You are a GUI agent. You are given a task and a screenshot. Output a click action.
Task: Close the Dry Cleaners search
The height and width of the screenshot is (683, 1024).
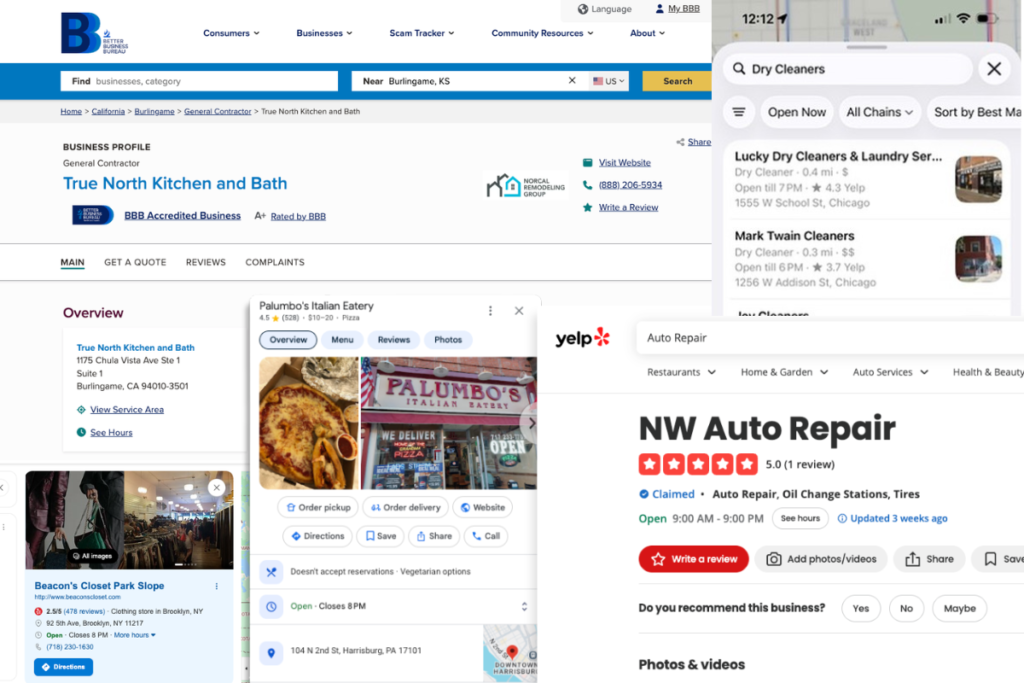[994, 69]
